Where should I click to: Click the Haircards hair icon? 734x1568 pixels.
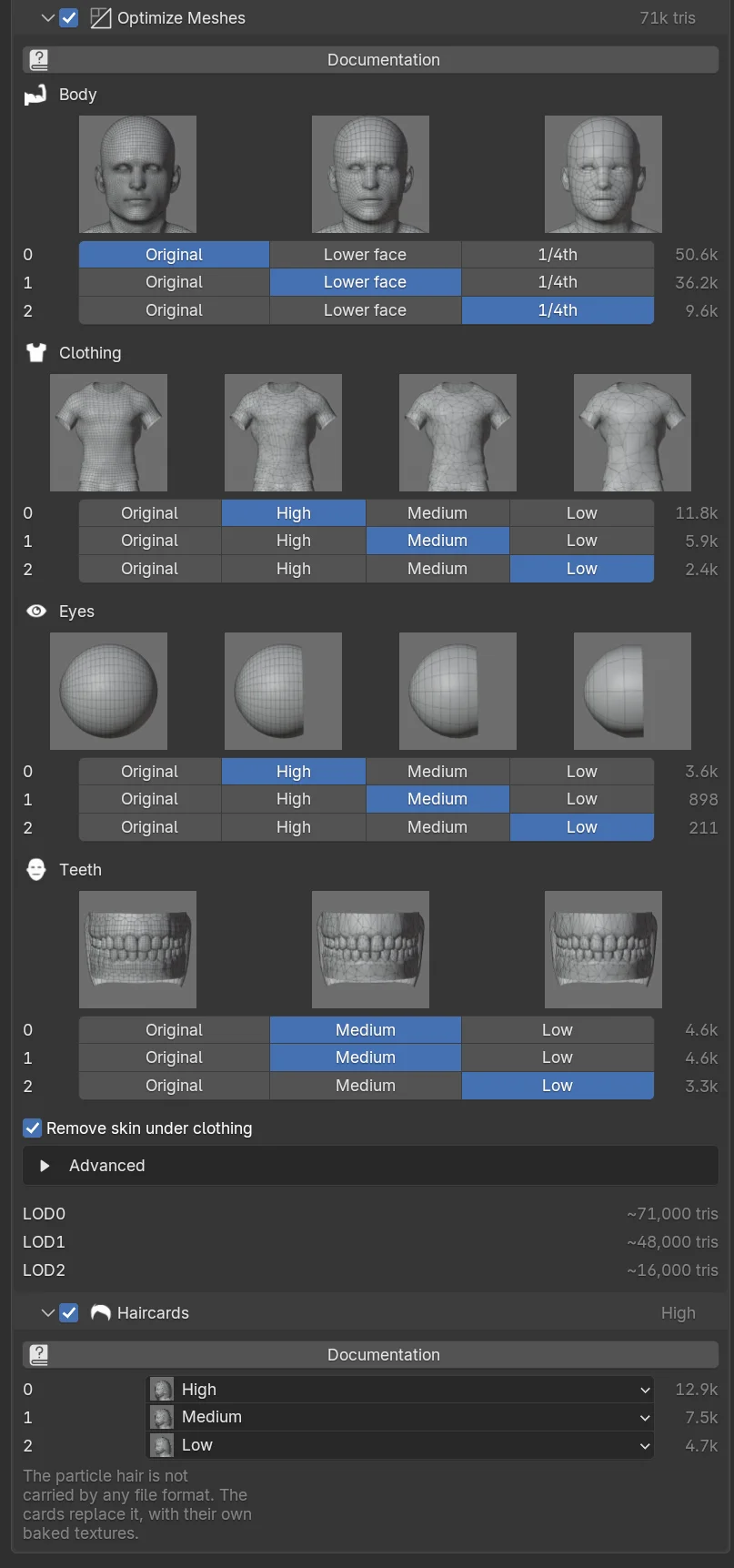point(101,1313)
